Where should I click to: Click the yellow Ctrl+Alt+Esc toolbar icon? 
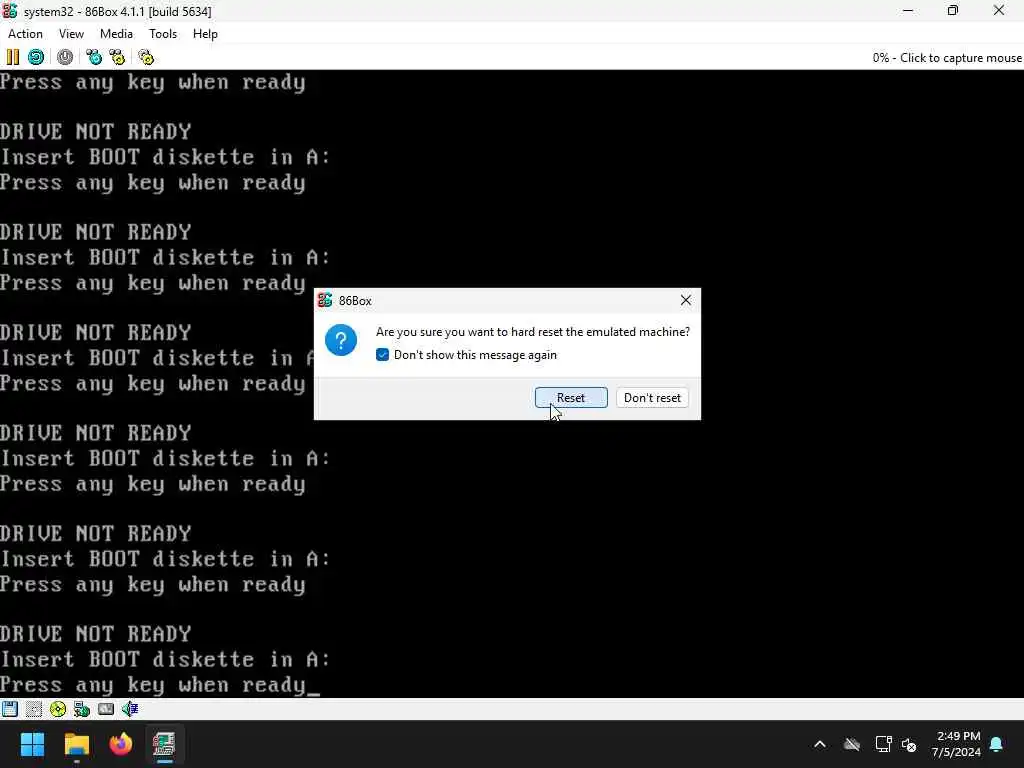click(x=118, y=57)
